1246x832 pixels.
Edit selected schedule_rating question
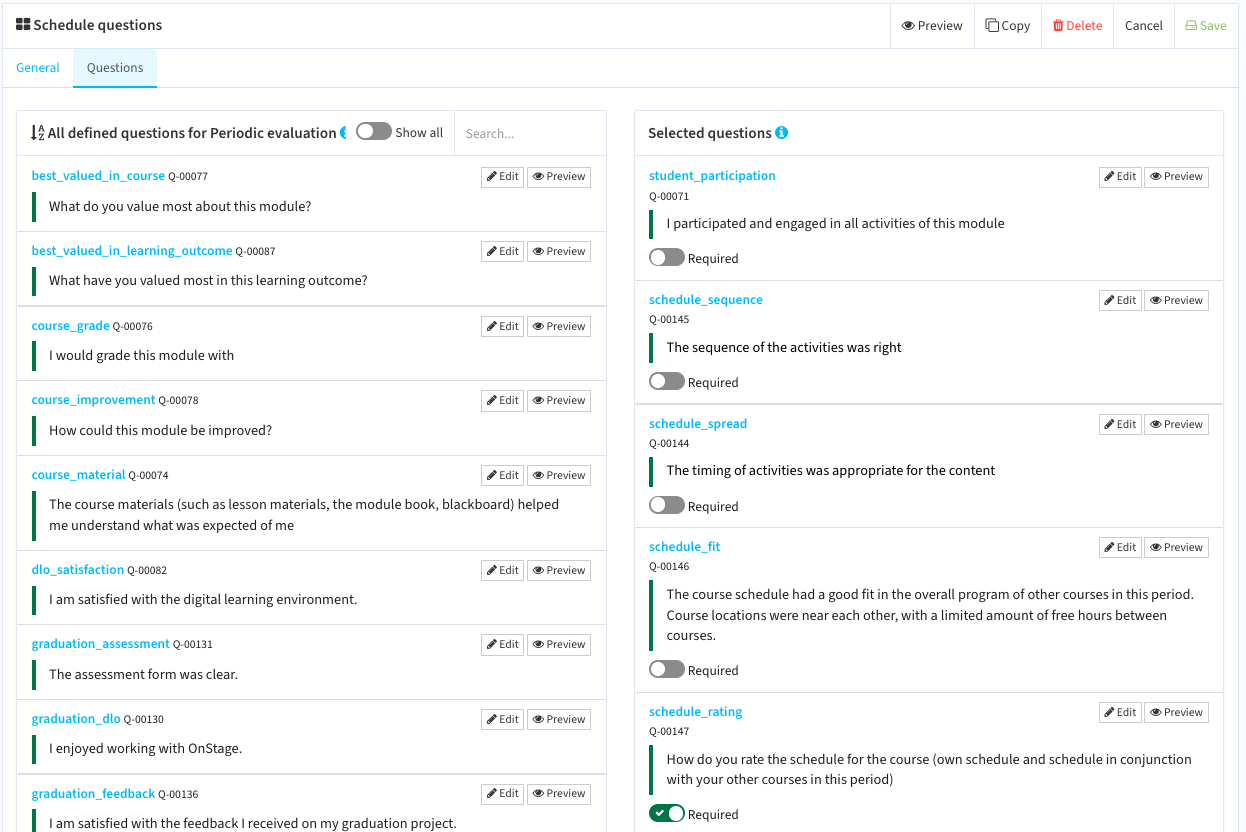tap(1120, 713)
